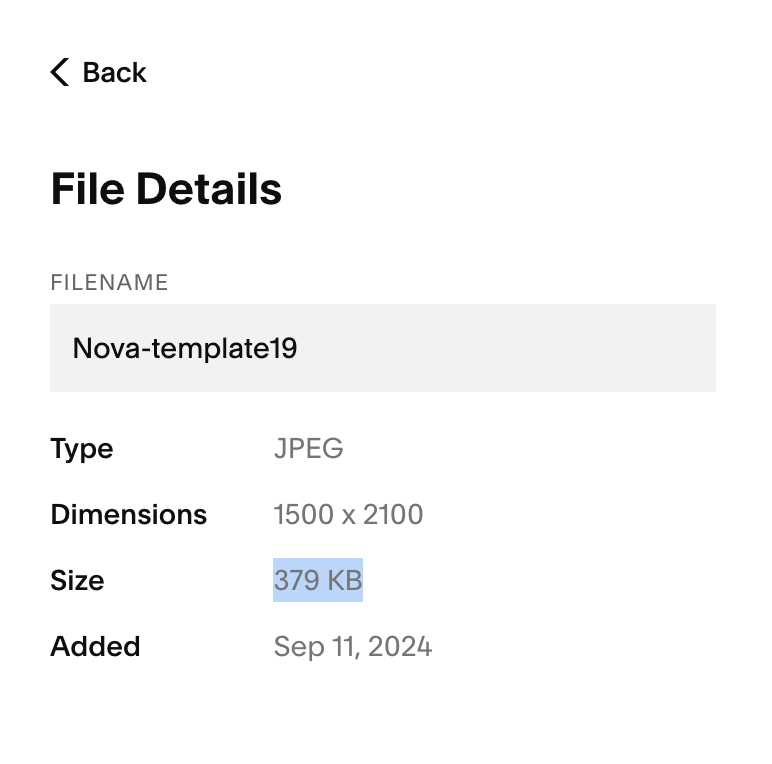The width and height of the screenshot is (772, 764).
Task: Click the highlighted 379 number
Action: [296, 580]
